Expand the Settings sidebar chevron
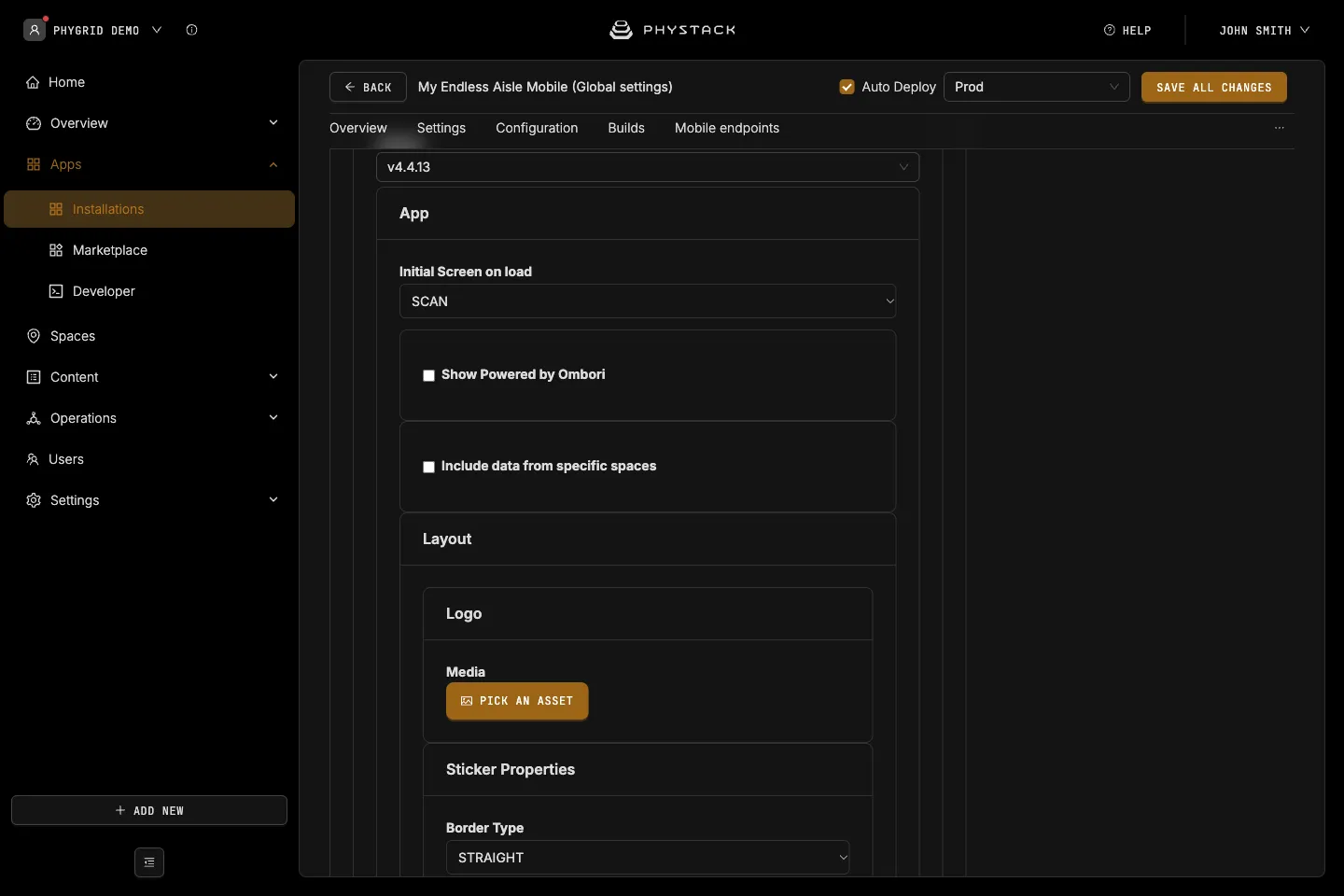Image resolution: width=1344 pixels, height=896 pixels. point(273,500)
